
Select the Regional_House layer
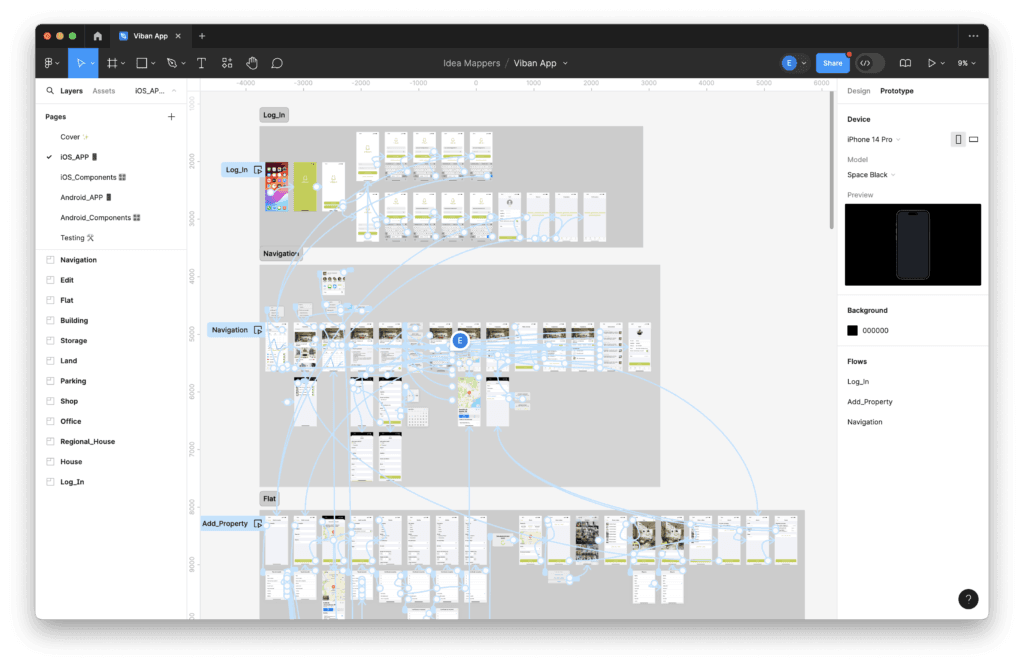tap(88, 441)
